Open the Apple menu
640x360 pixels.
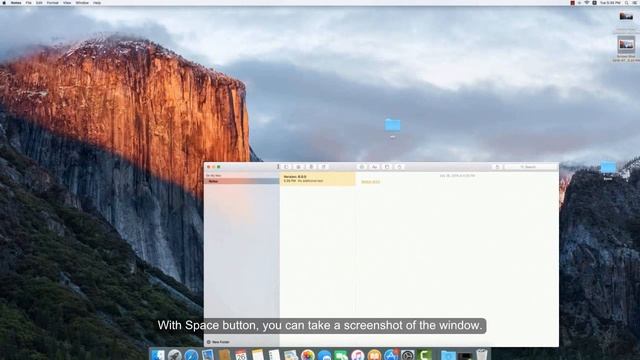(x=4, y=2)
